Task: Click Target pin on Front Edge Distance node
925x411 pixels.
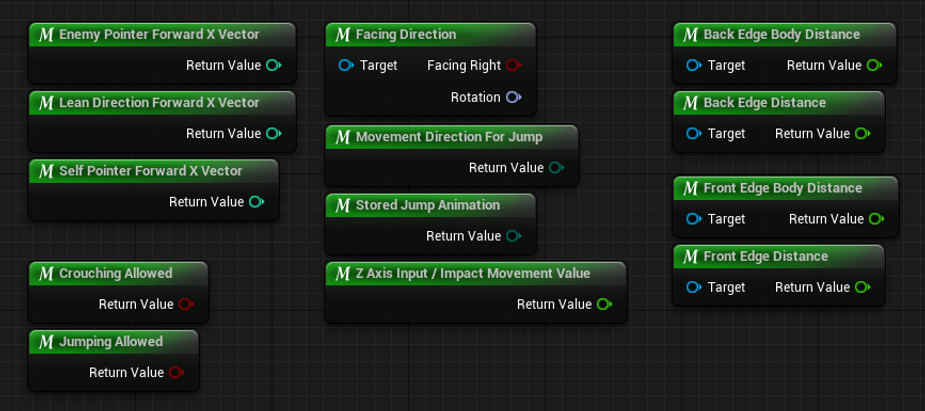Action: click(694, 287)
